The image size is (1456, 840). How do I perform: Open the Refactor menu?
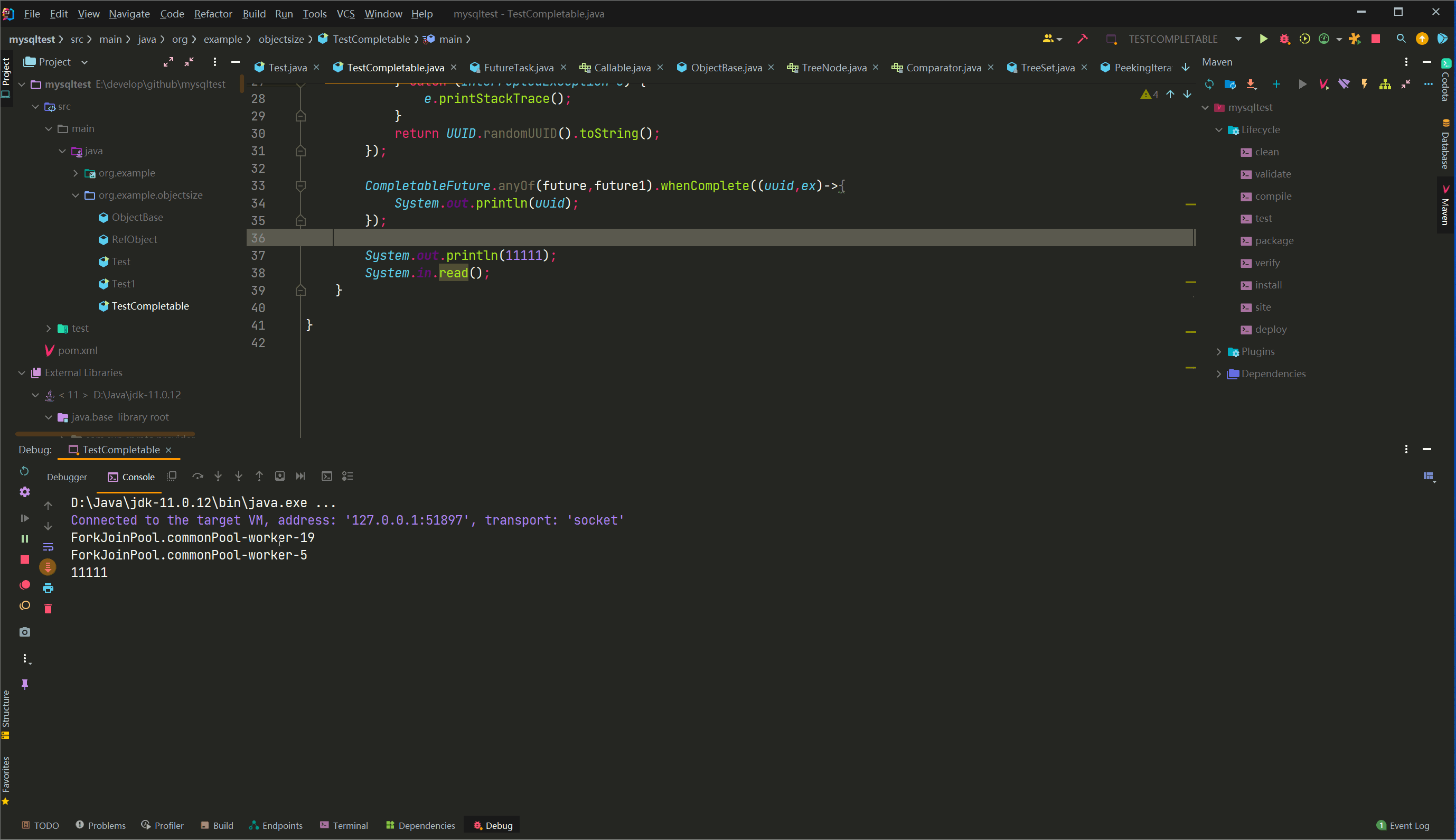click(213, 14)
